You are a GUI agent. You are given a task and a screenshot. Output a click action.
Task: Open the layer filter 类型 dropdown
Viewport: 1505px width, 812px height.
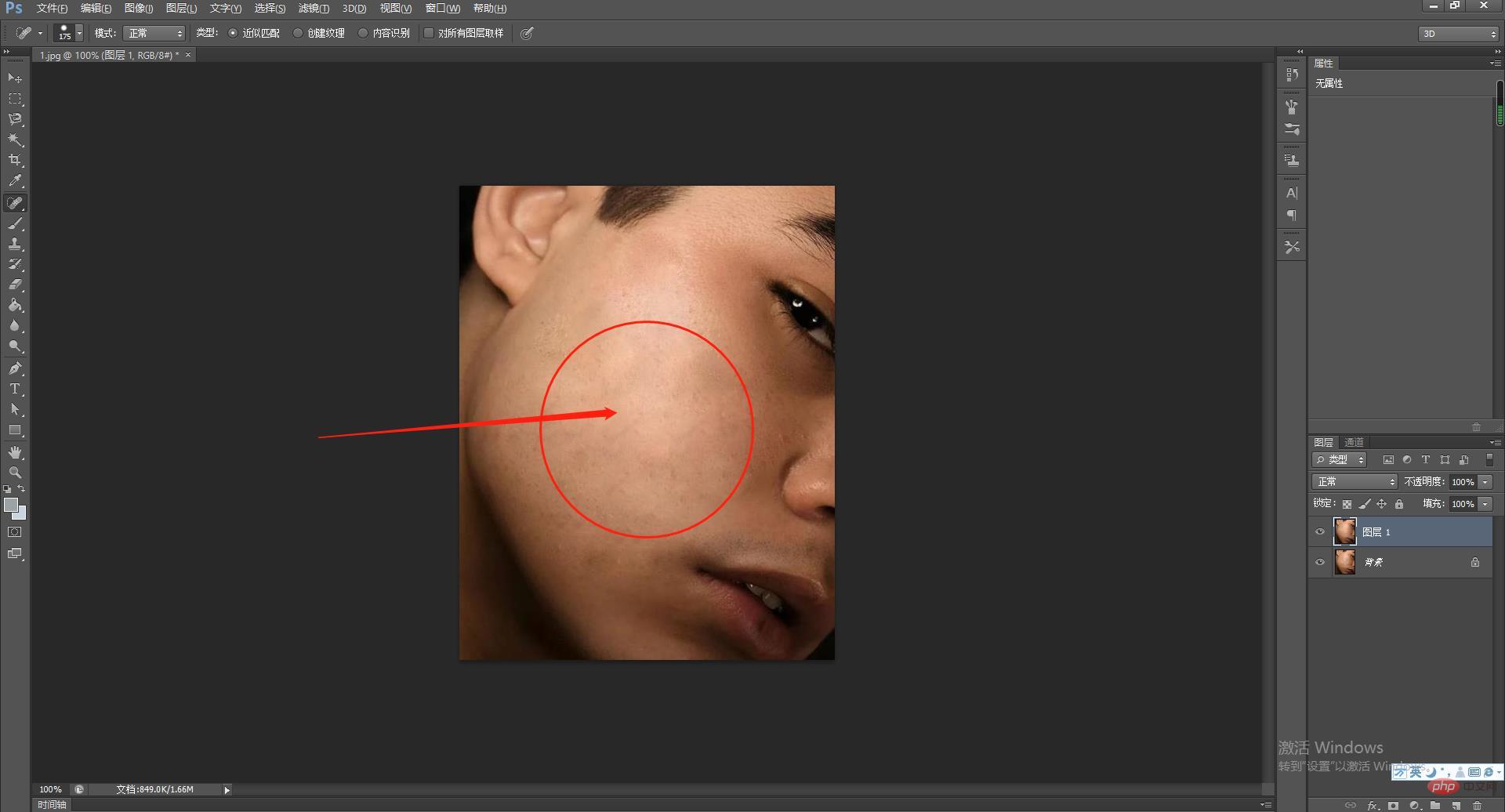point(1340,460)
